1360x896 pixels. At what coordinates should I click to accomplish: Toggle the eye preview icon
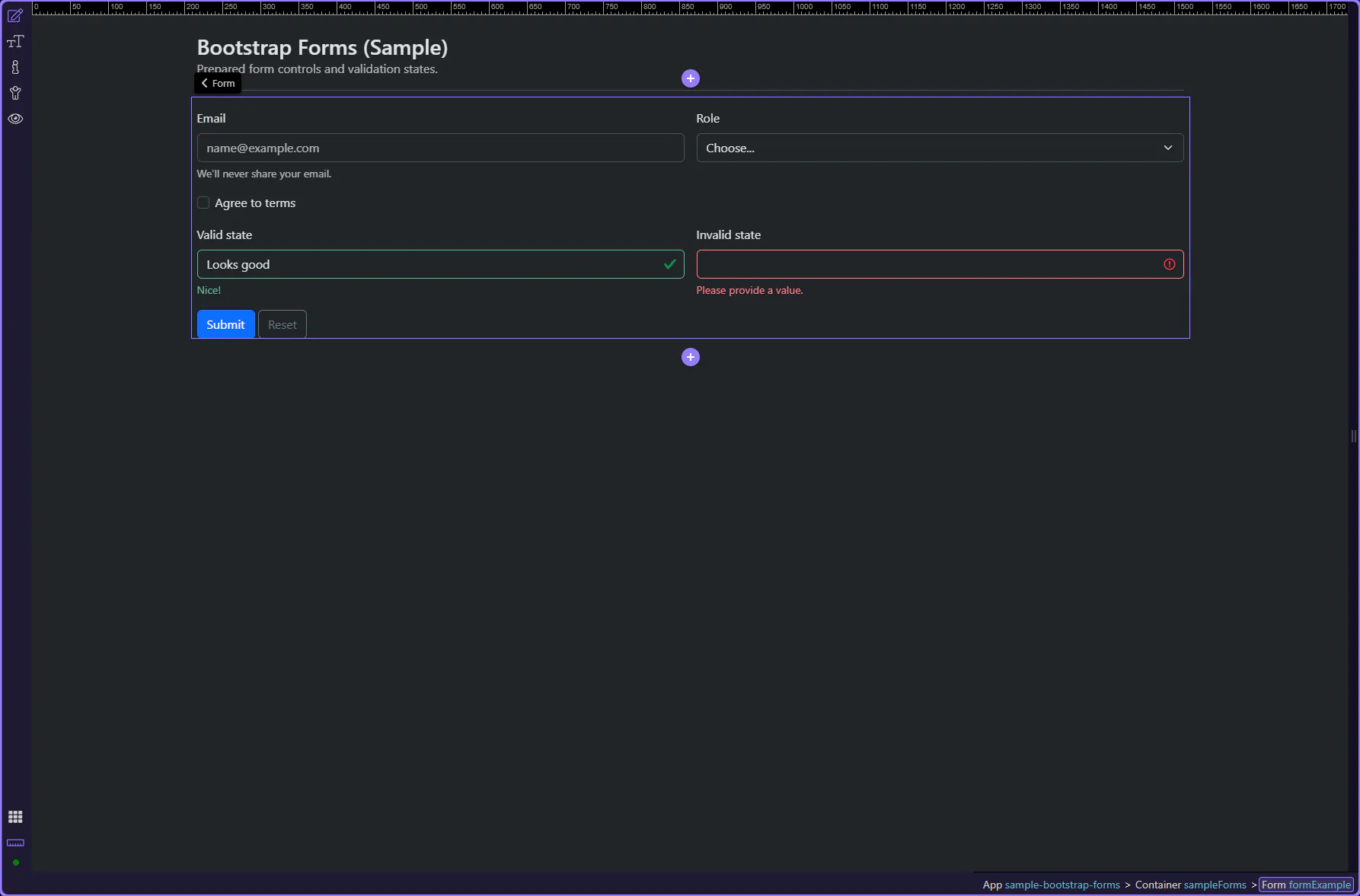(x=15, y=119)
